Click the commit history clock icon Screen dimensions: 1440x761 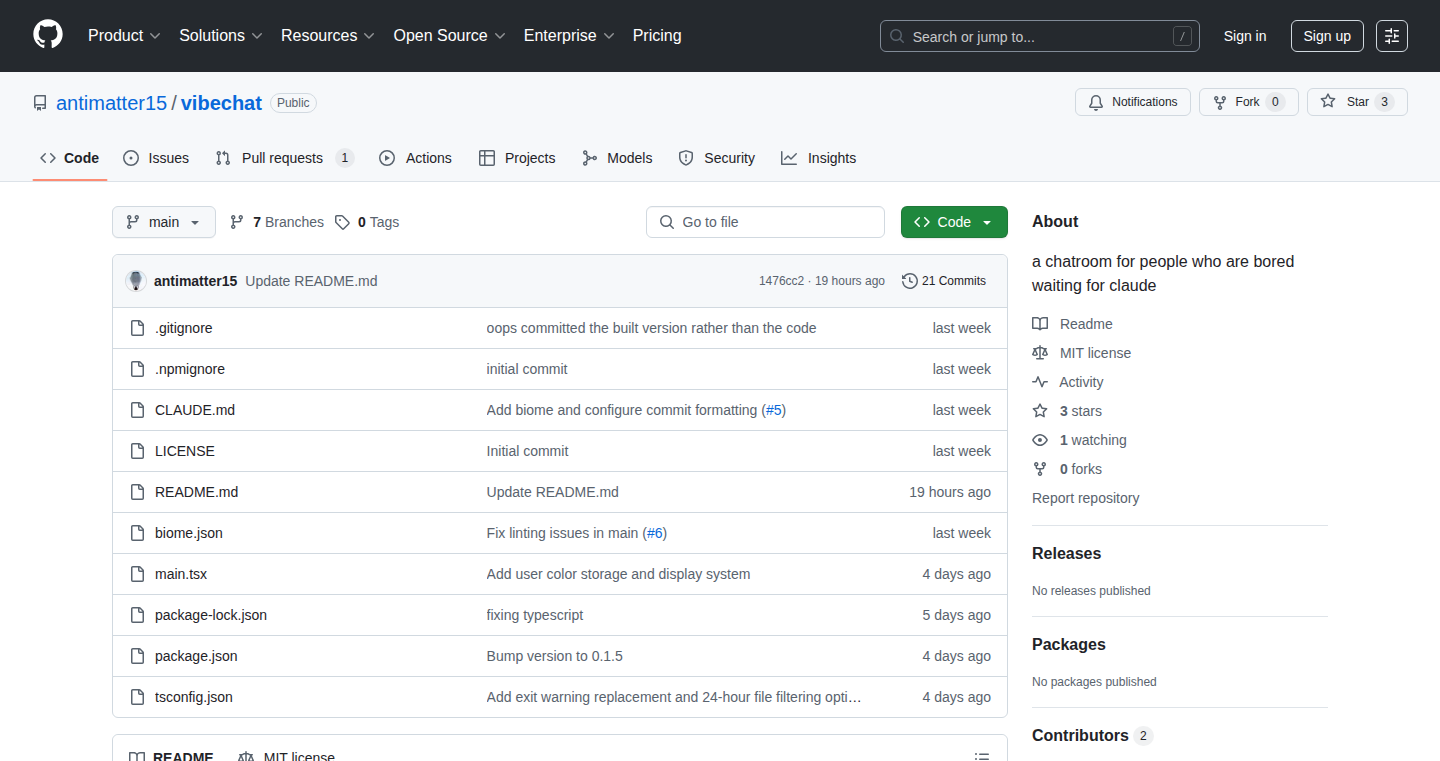[909, 281]
